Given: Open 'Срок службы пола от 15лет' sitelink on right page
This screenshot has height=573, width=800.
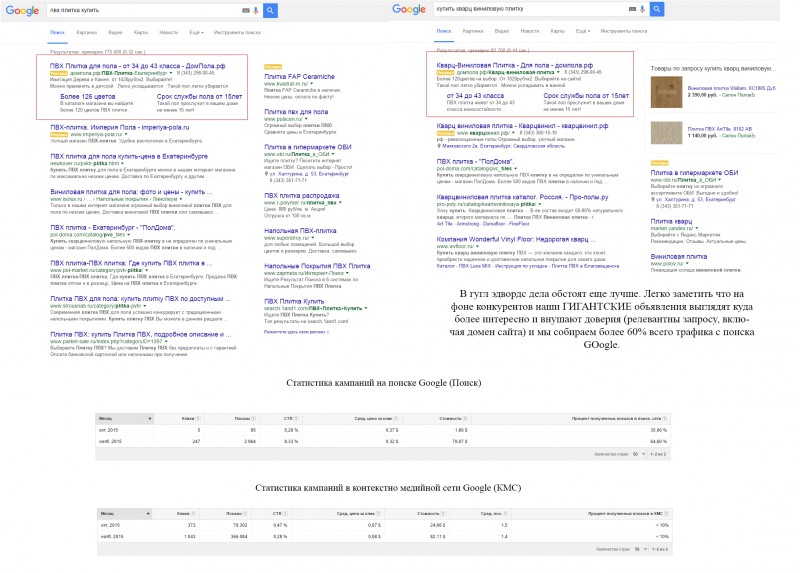Looking at the screenshot, I should tap(586, 95).
